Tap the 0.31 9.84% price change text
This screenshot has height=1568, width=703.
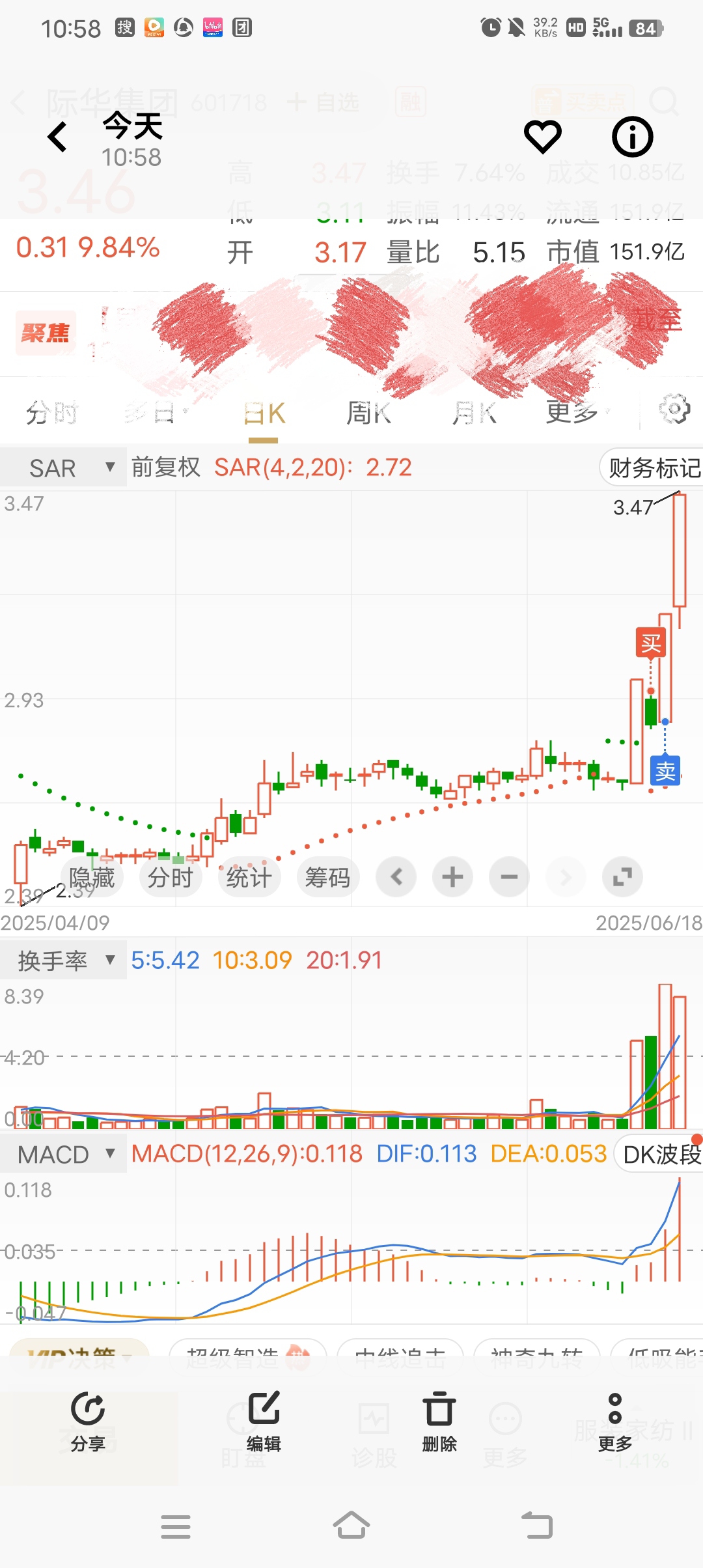[x=88, y=247]
